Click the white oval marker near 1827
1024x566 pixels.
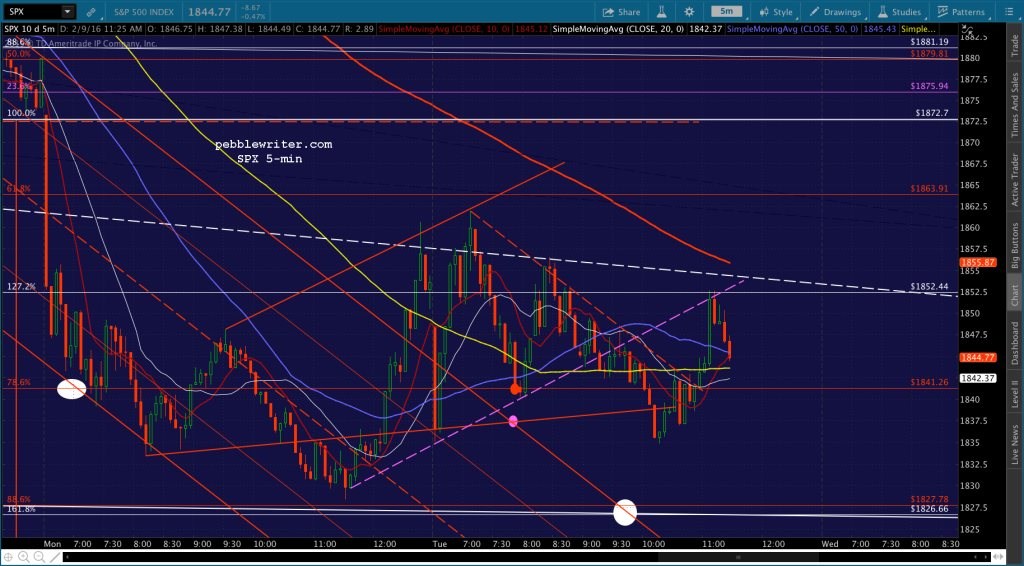[x=625, y=512]
